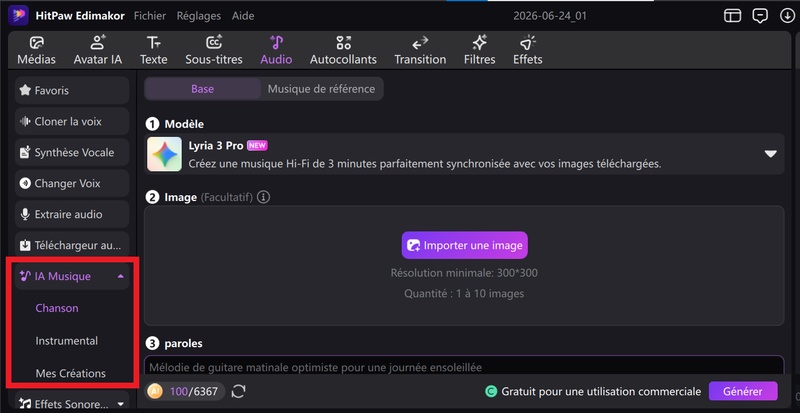This screenshot has width=800, height=413.
Task: Switch to Musique de référence tab
Action: [321, 89]
